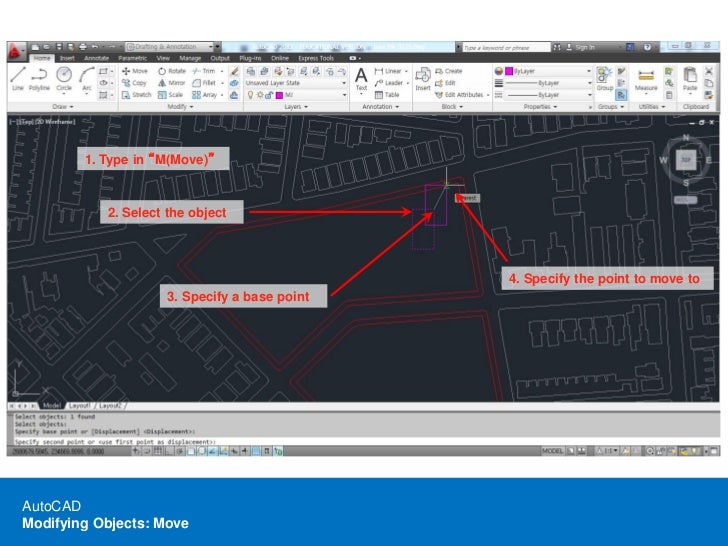
Task: Open the AutoCAD application menu logo
Action: coord(16,51)
